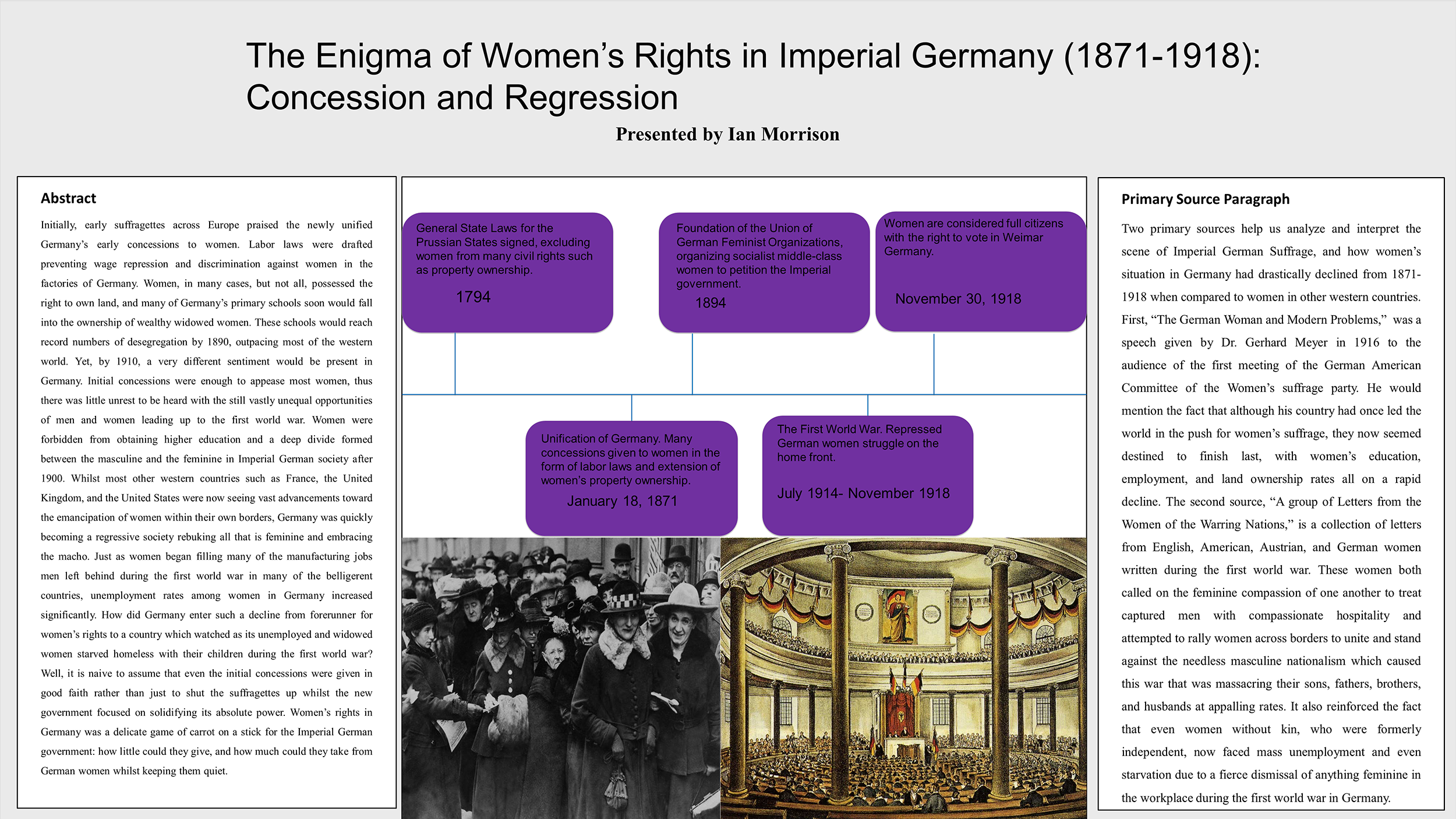Click the black-and-white photo of women in hats

[561, 678]
